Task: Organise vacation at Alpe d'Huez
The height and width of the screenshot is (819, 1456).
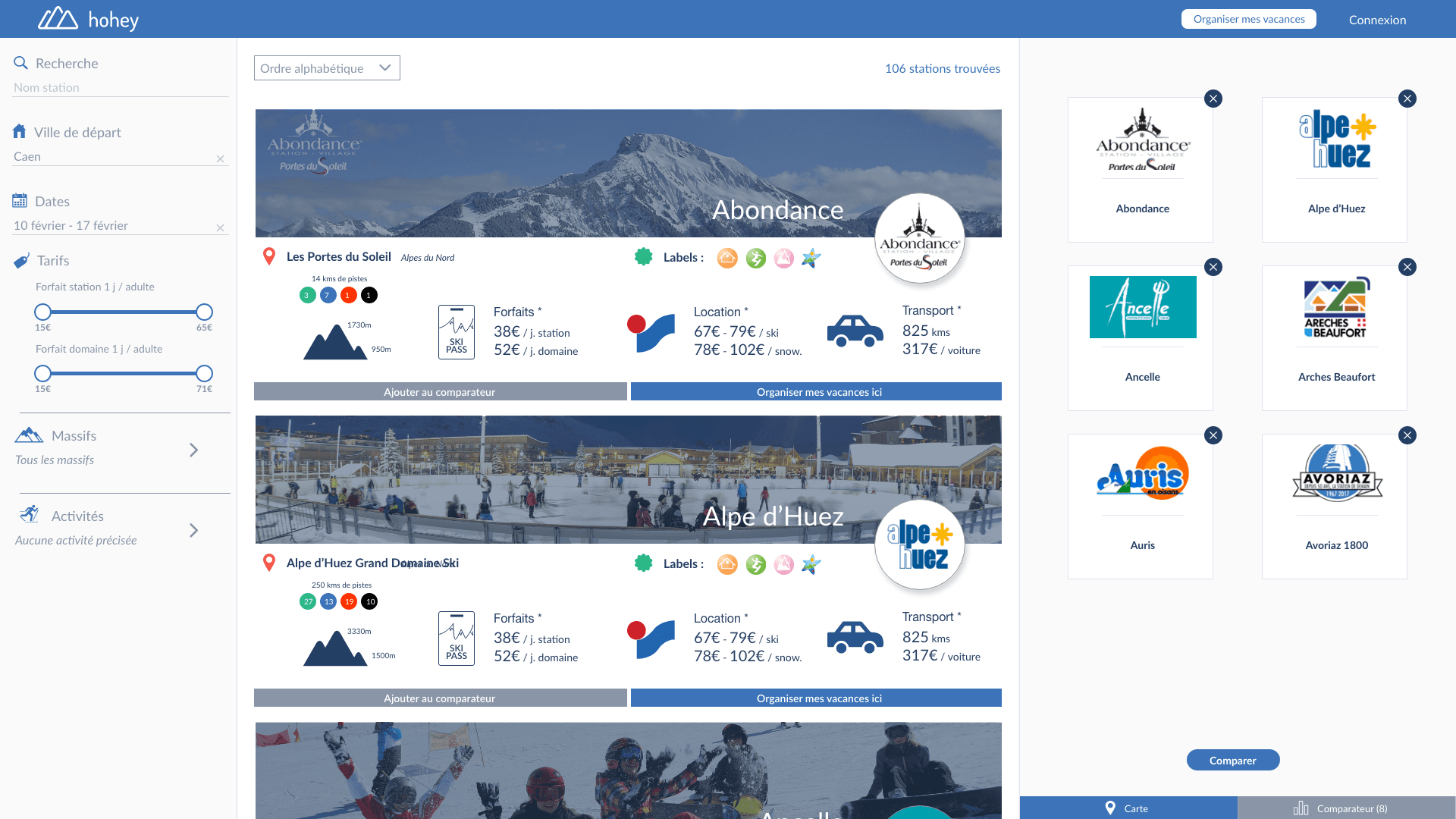Action: pos(816,698)
